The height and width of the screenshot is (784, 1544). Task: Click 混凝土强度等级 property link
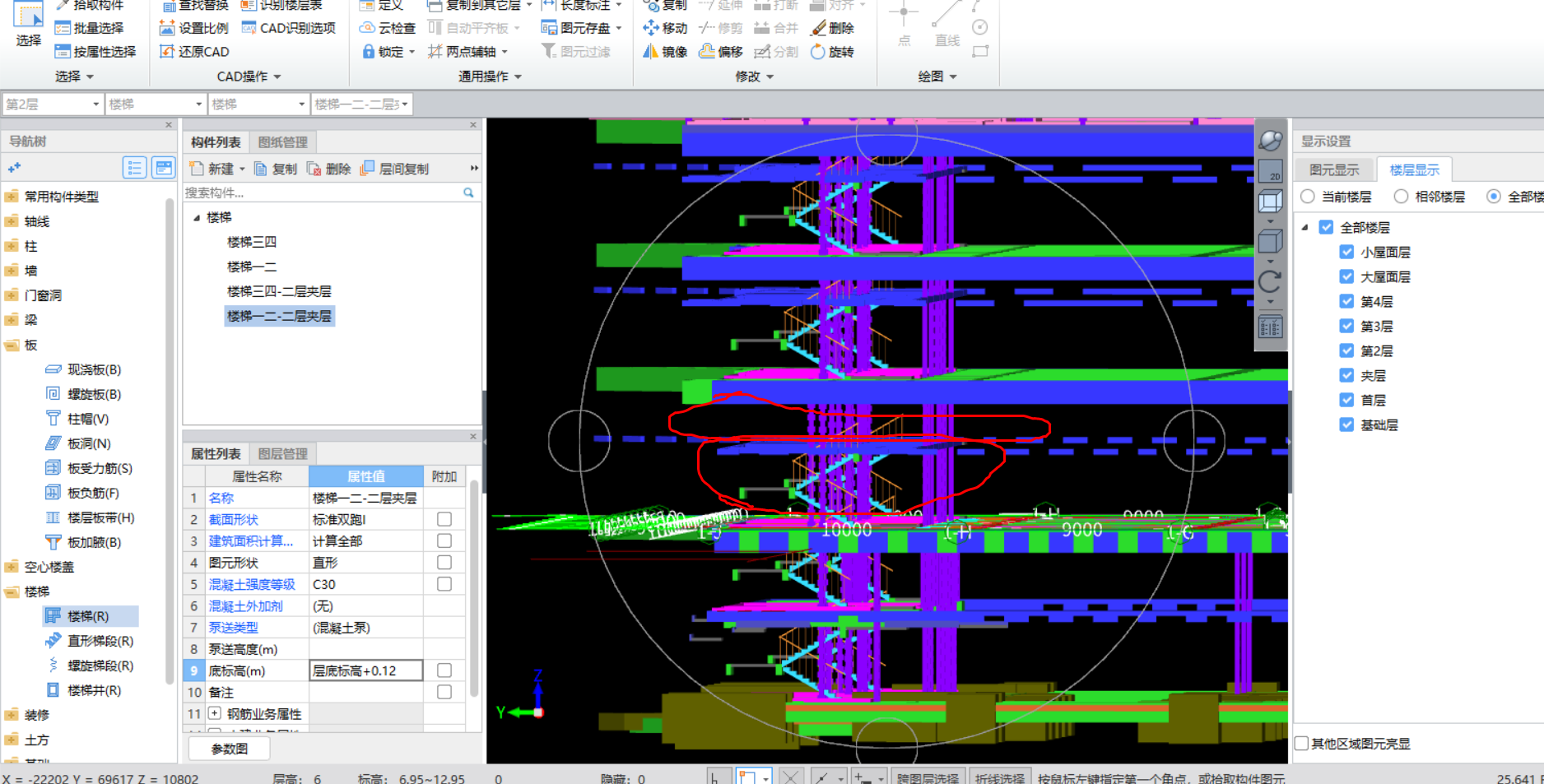(252, 584)
